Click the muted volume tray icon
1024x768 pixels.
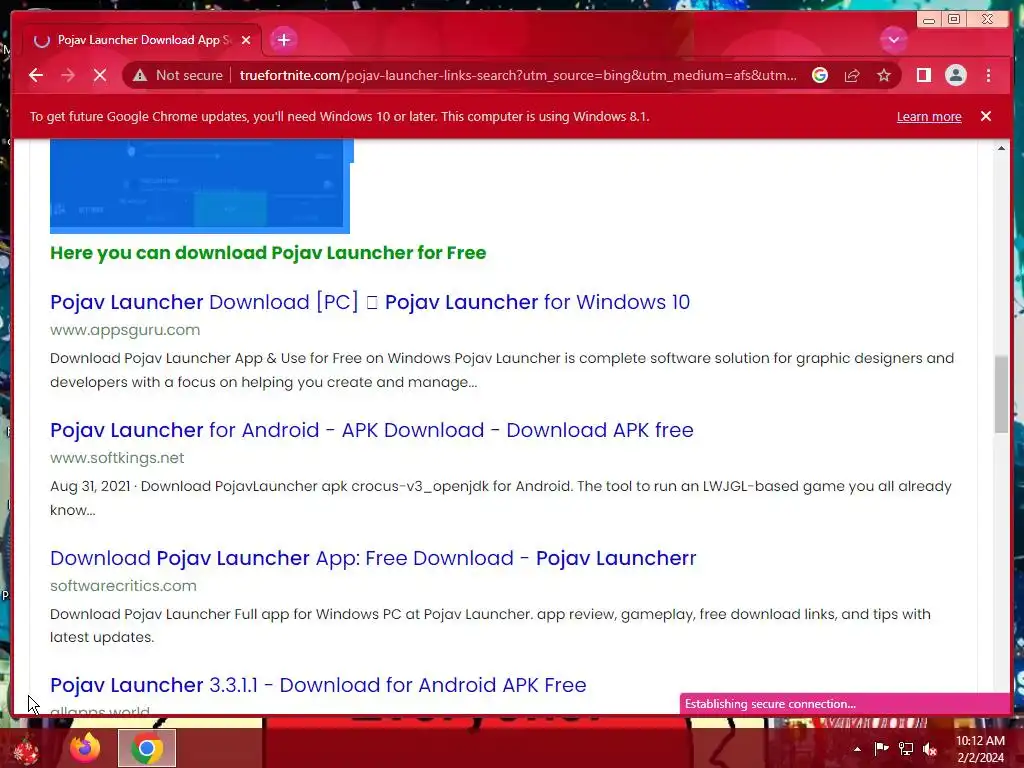coord(930,748)
